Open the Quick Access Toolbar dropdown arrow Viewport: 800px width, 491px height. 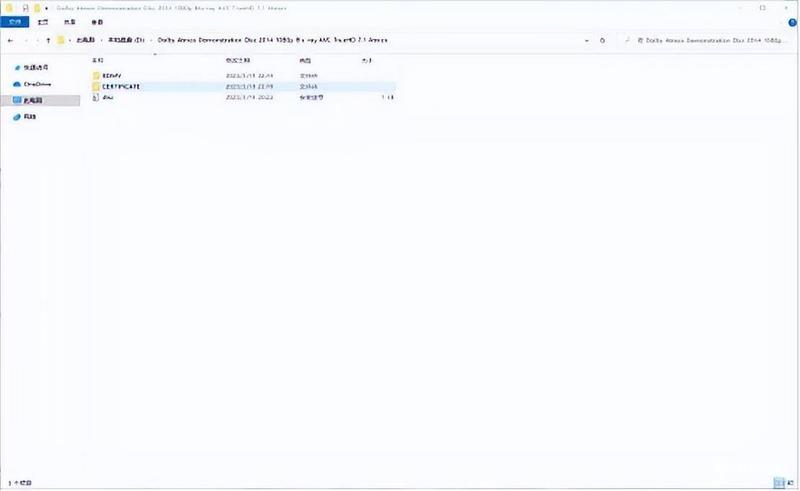(46, 8)
